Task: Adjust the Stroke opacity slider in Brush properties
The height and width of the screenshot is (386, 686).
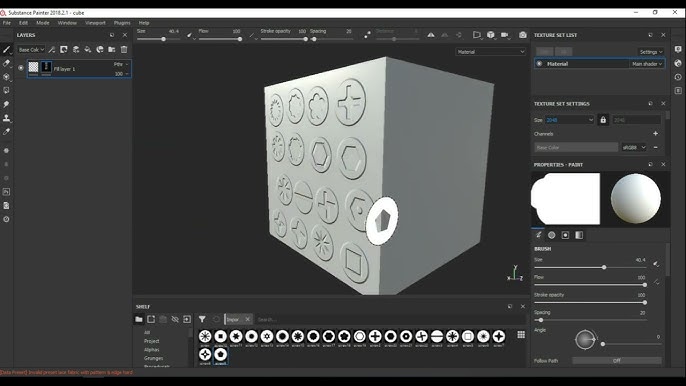Action: (x=590, y=302)
